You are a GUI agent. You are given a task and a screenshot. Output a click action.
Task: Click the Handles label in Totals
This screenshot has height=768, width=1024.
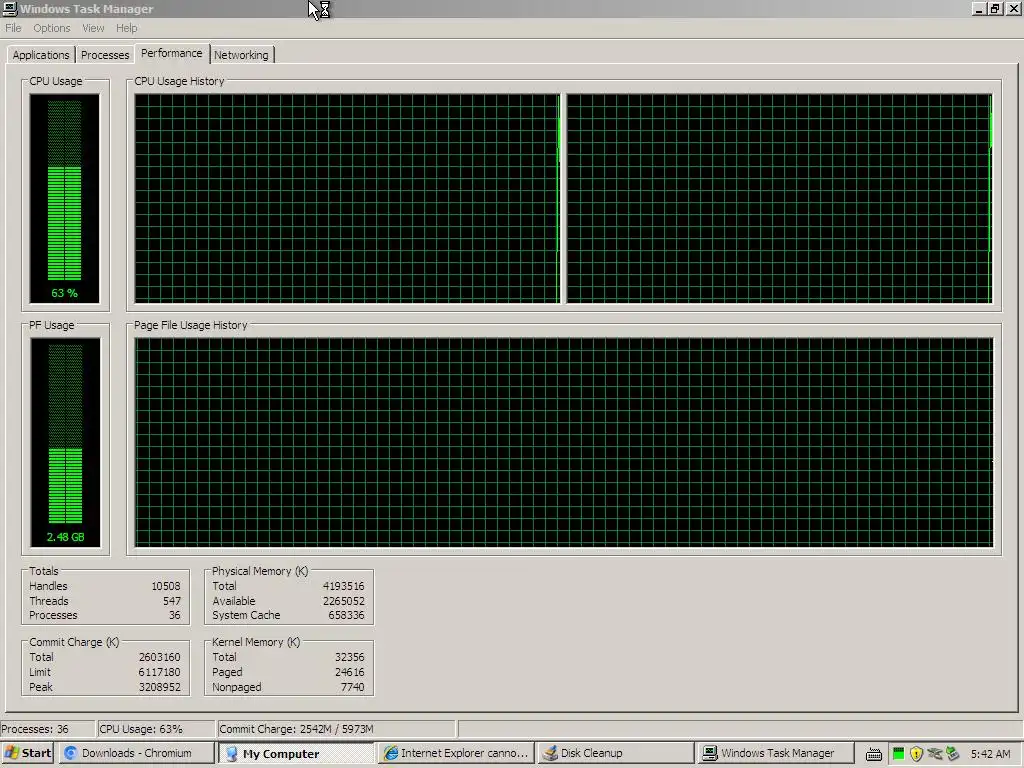point(48,586)
